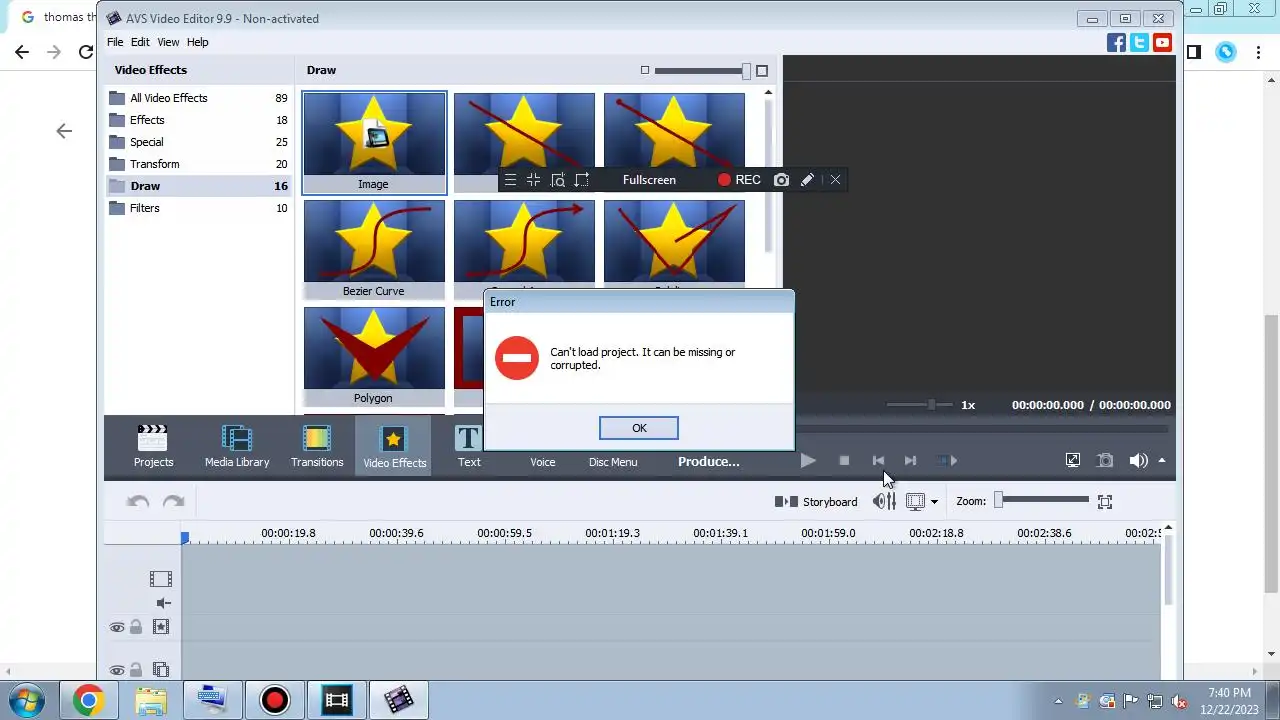
Task: Select the Special folder
Action: [198, 142]
